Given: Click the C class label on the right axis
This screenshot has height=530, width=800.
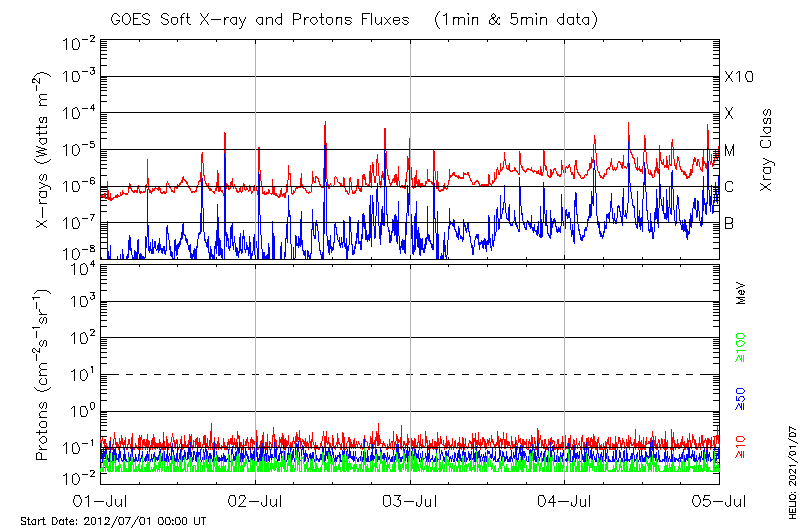Looking at the screenshot, I should click(729, 187).
